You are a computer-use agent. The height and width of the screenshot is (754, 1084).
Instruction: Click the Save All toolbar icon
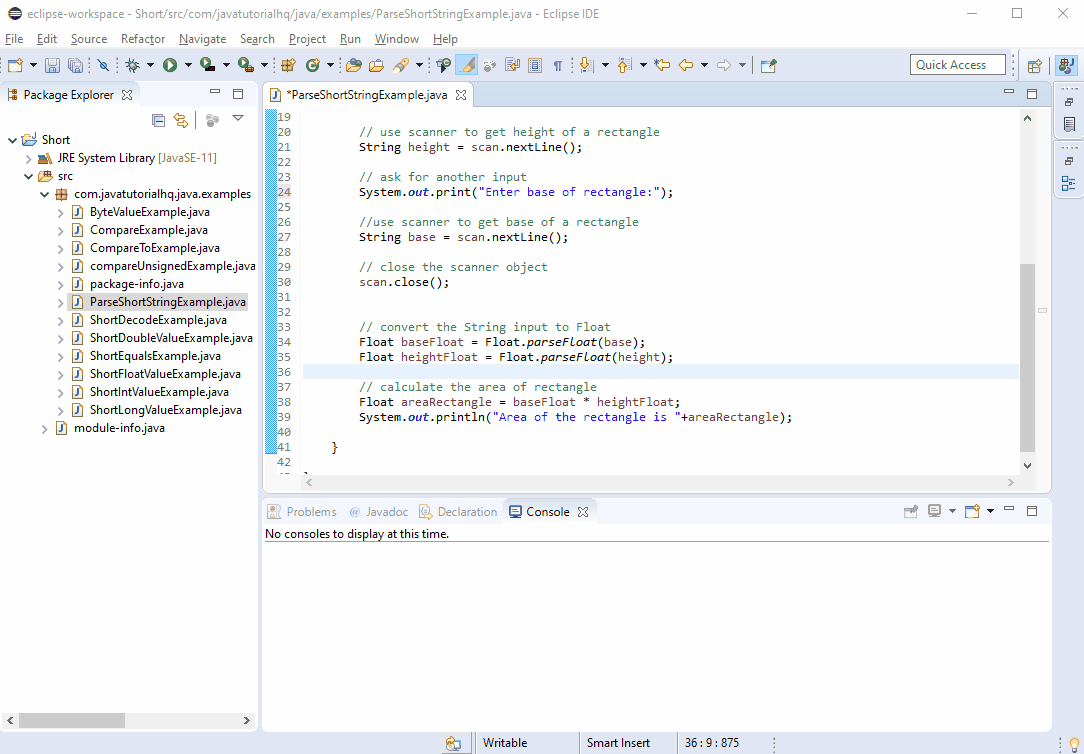(75, 65)
